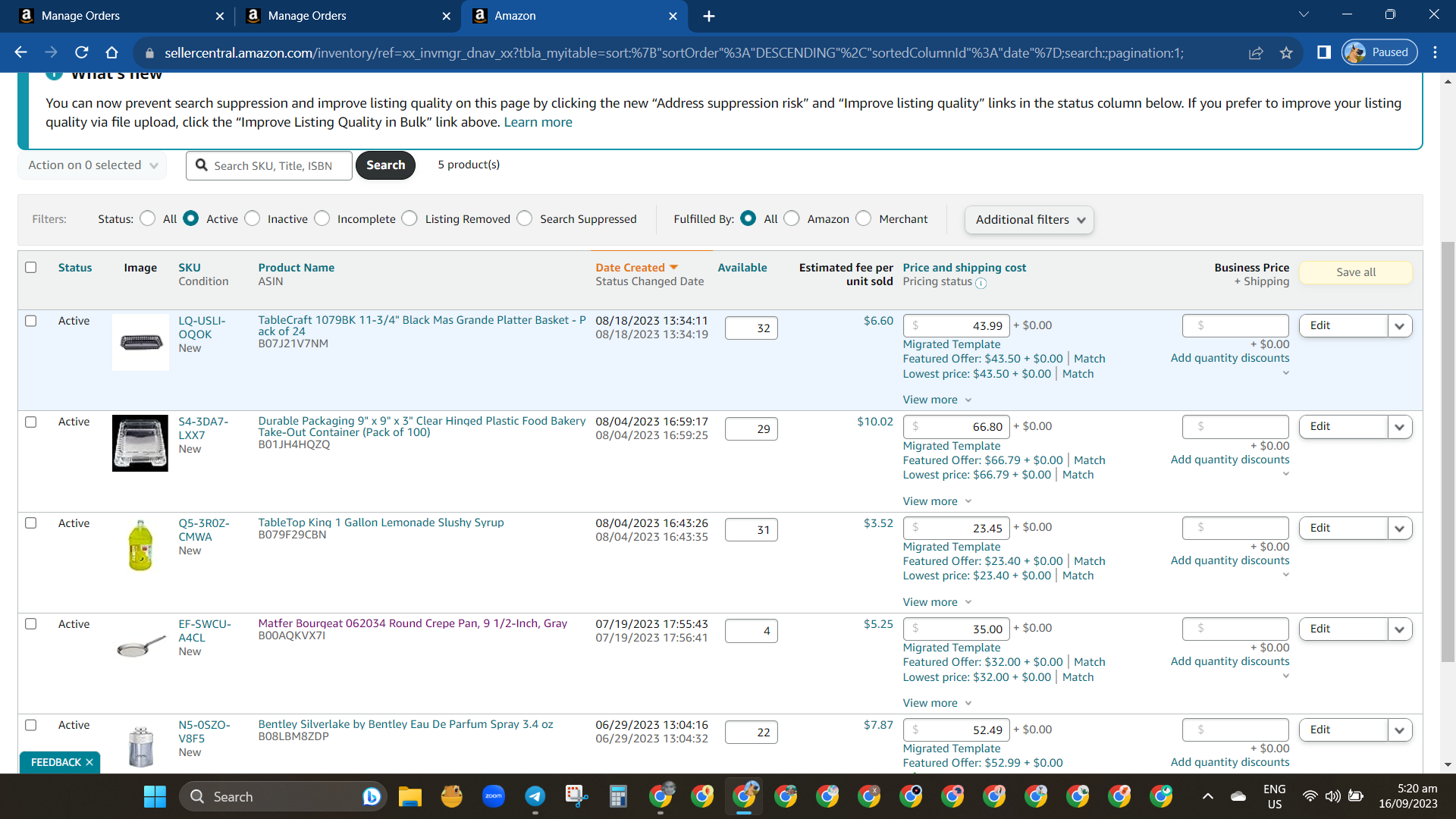
Task: Select the Matfer Bourgeat Crepe Pan checkbox
Action: [x=31, y=624]
